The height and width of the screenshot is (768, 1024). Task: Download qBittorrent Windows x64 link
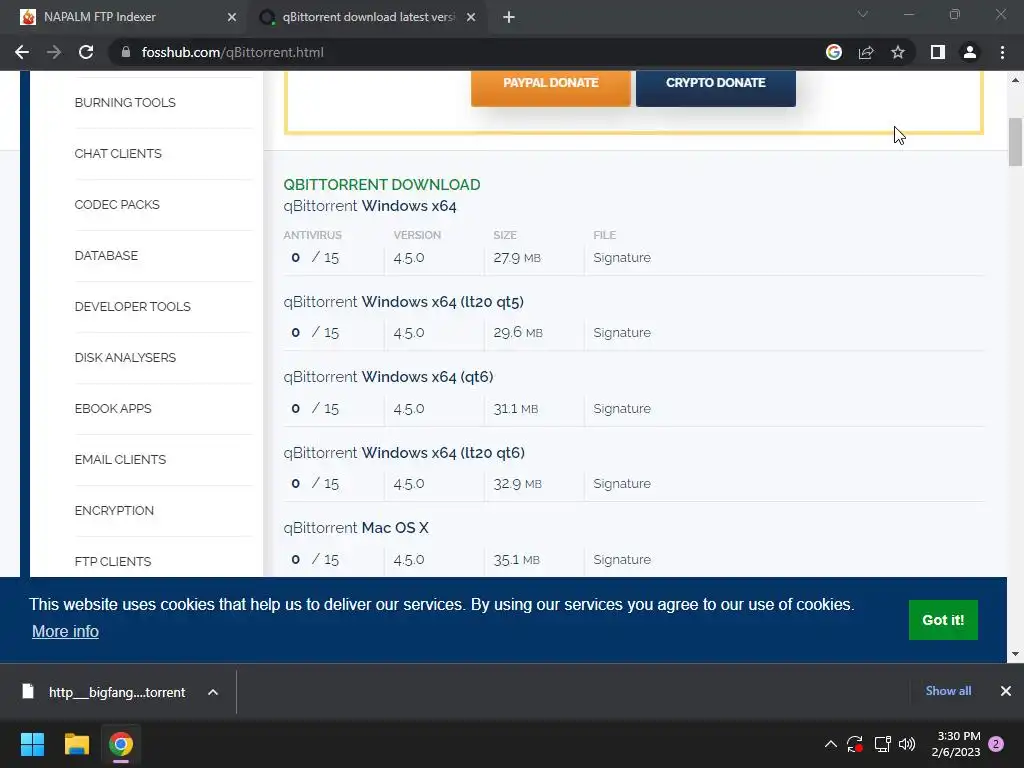pos(370,206)
